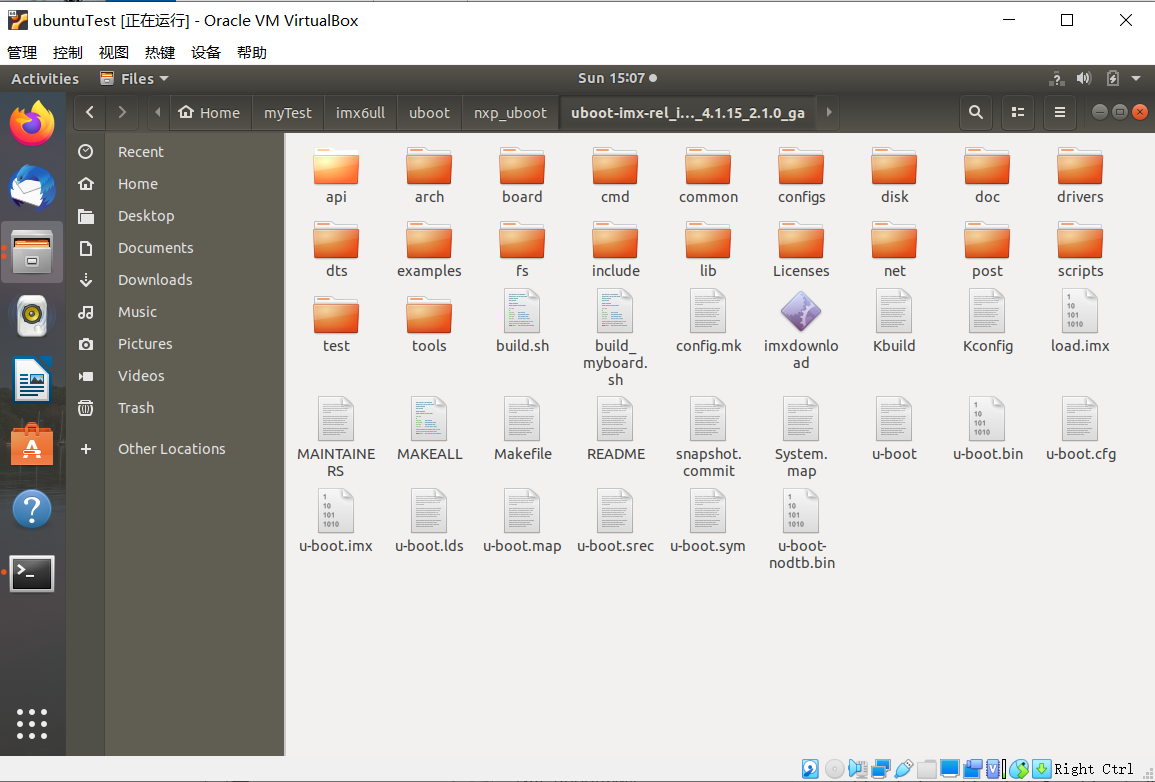
Task: Click Activities in the top bar
Action: 45,79
